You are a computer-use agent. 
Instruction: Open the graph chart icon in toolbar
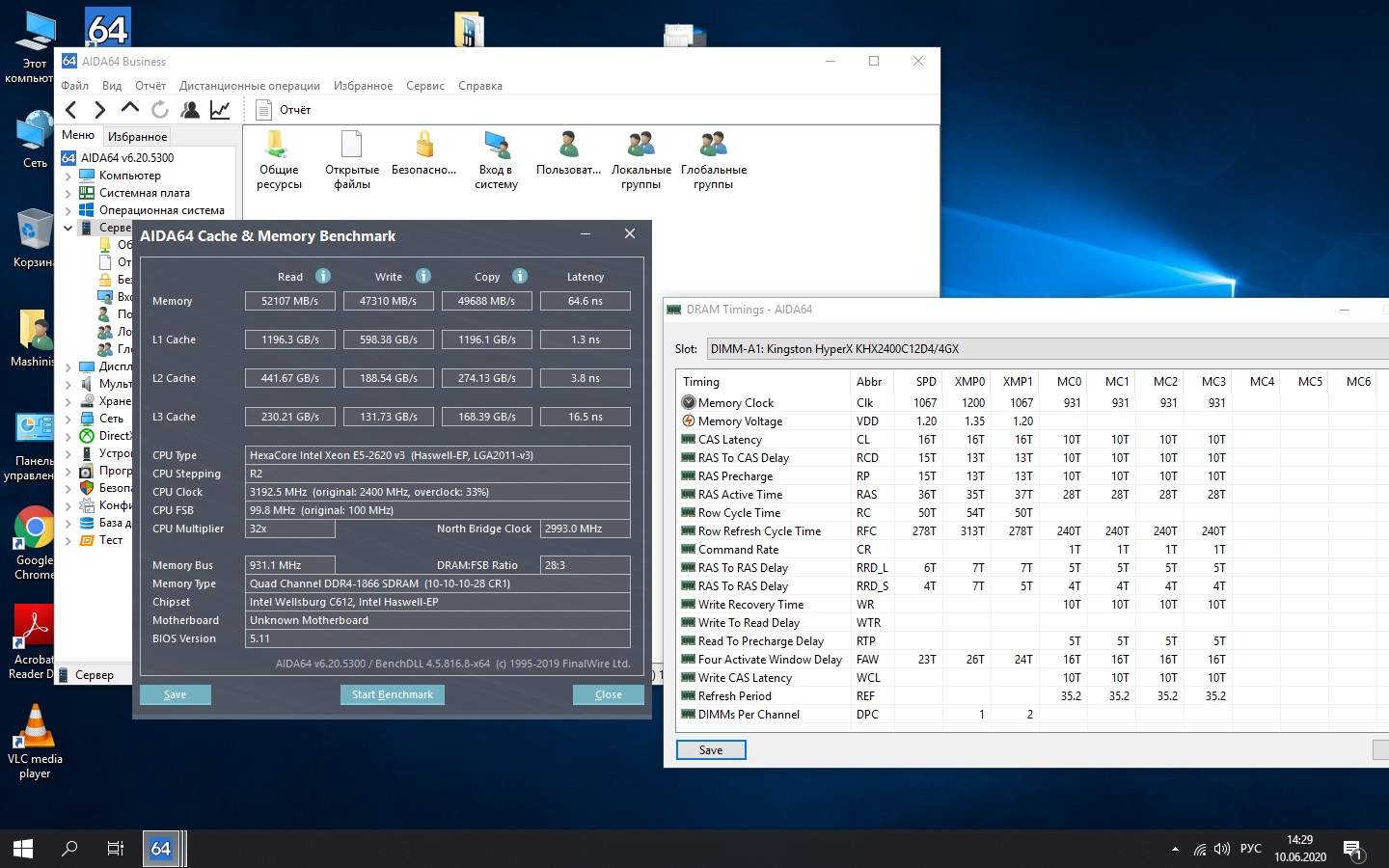point(220,110)
